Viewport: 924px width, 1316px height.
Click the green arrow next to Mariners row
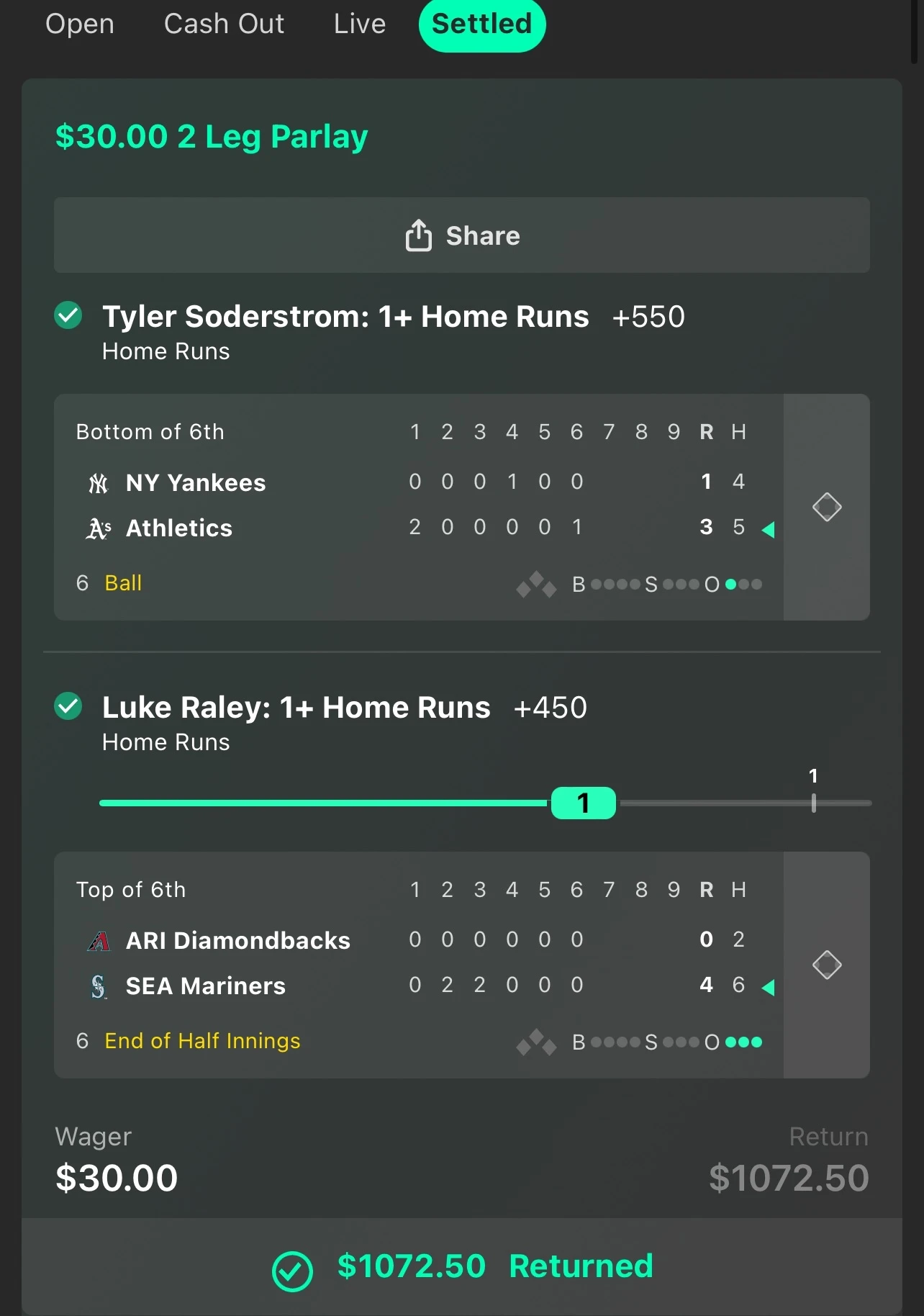pos(768,987)
